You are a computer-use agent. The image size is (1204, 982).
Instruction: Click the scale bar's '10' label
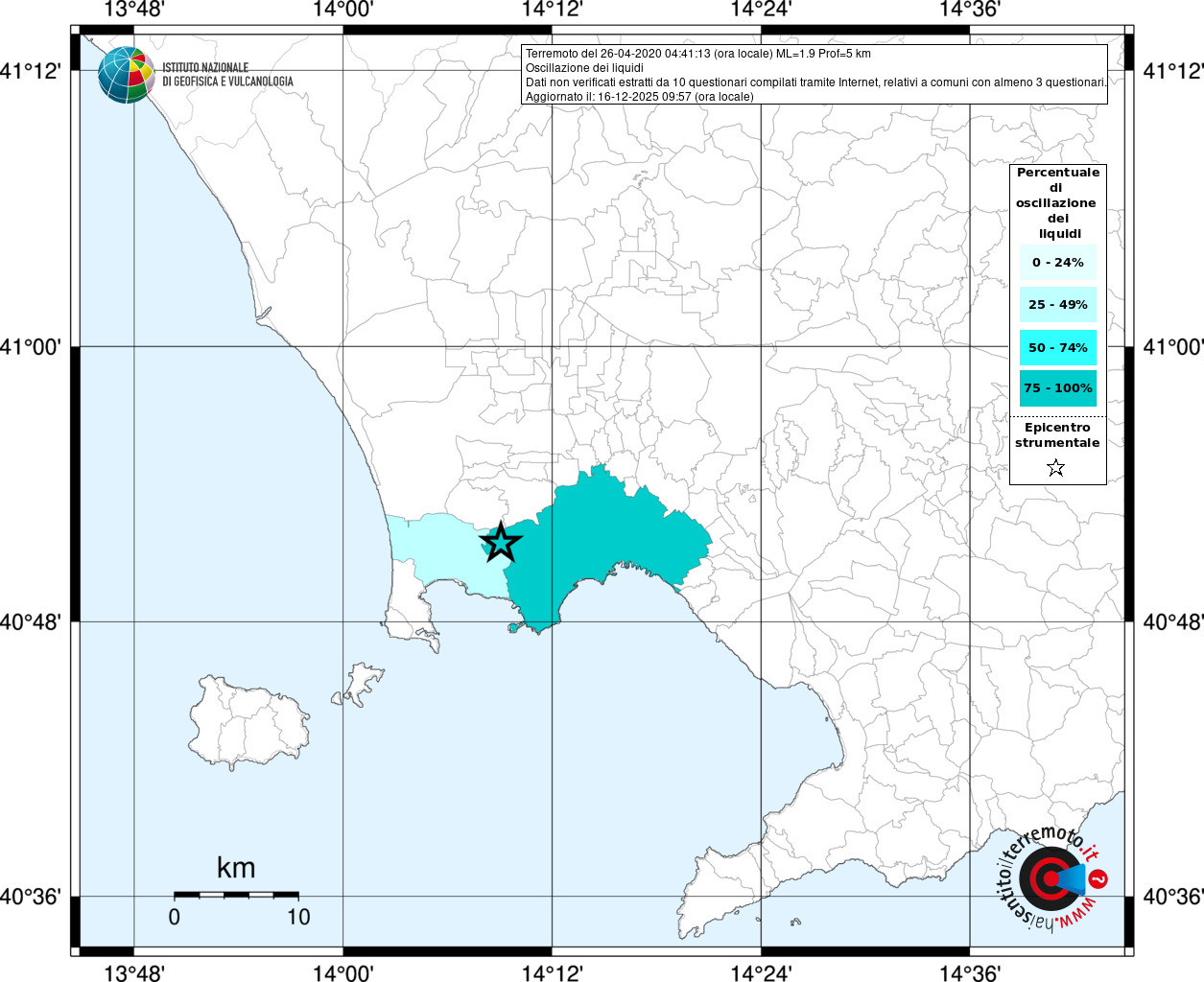tap(298, 917)
